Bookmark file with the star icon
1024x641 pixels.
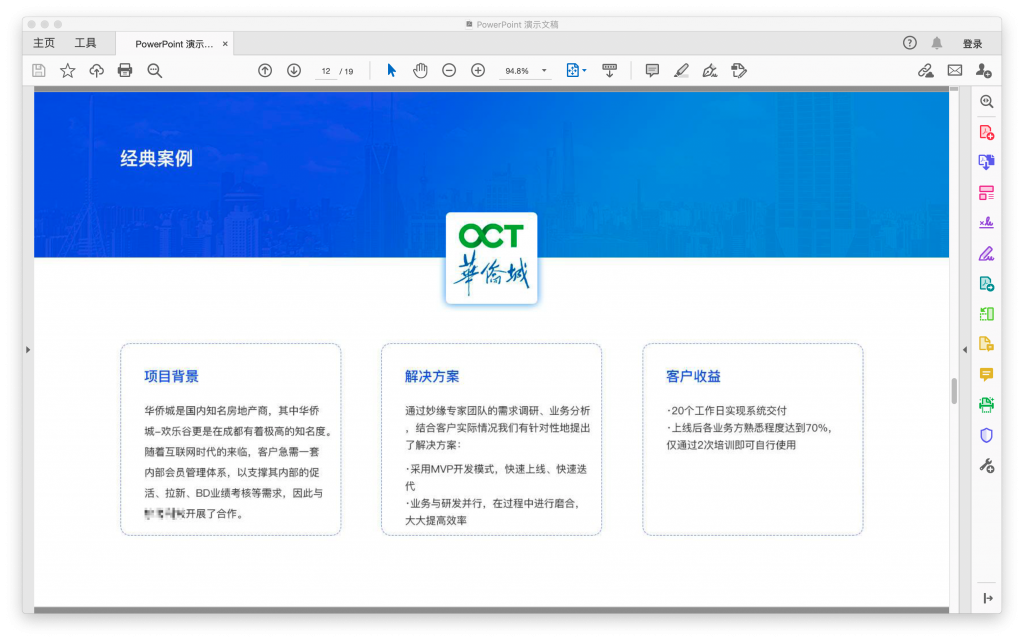[67, 70]
